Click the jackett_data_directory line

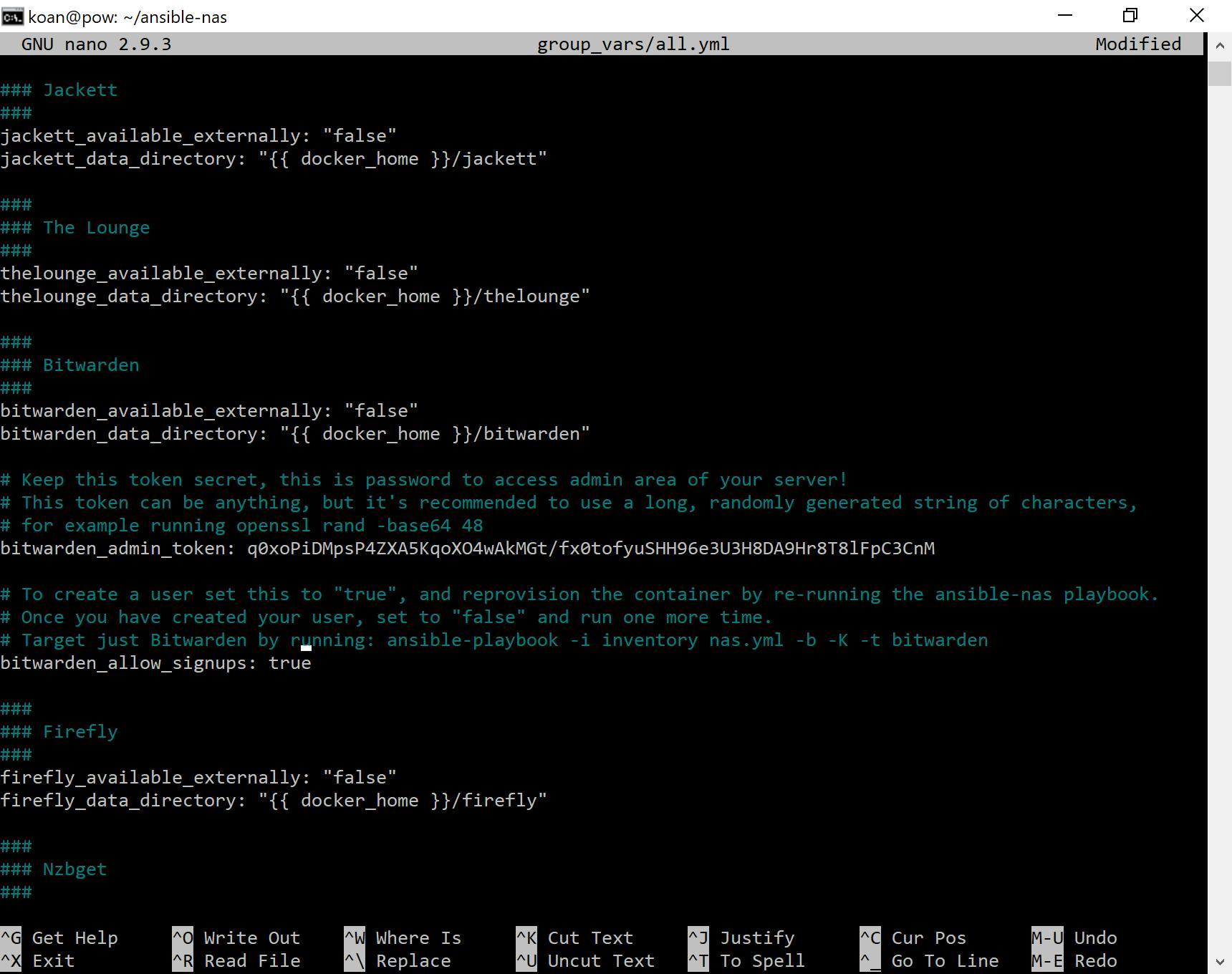pos(274,159)
